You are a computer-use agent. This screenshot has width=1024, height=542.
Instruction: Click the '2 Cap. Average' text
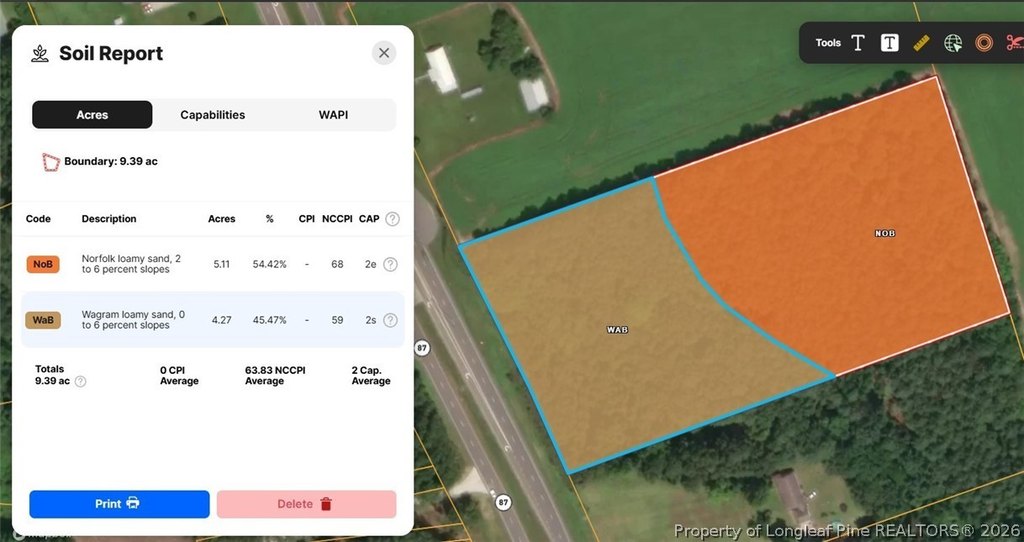coord(371,375)
